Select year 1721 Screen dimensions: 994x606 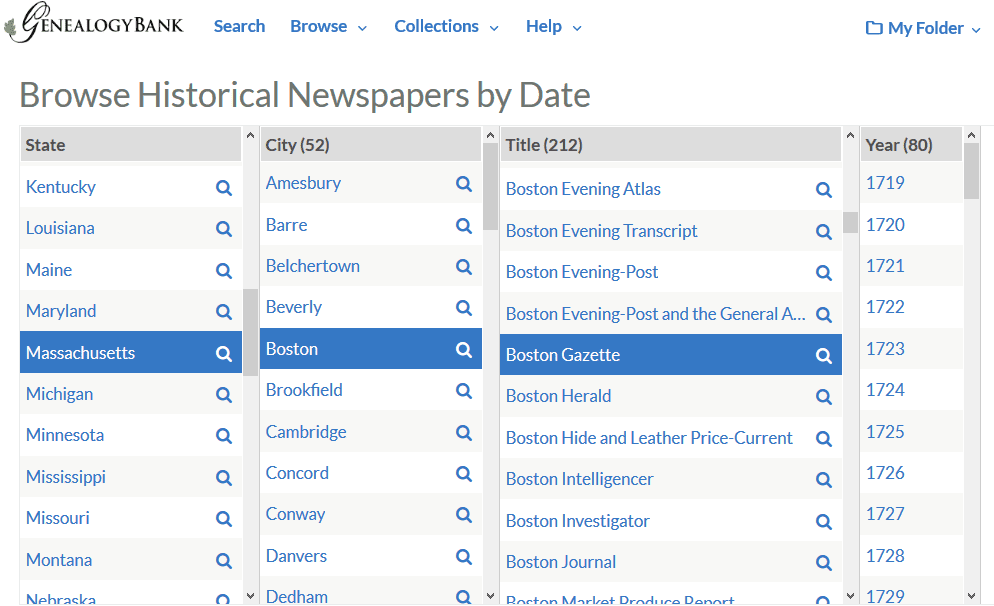[886, 266]
